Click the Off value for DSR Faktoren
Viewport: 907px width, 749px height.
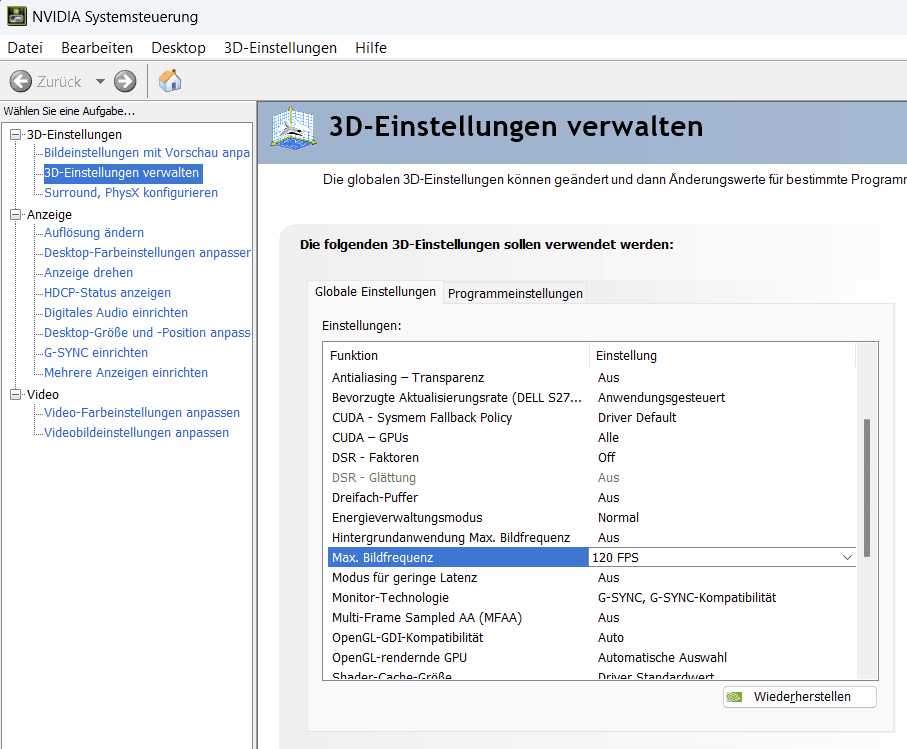coord(607,457)
